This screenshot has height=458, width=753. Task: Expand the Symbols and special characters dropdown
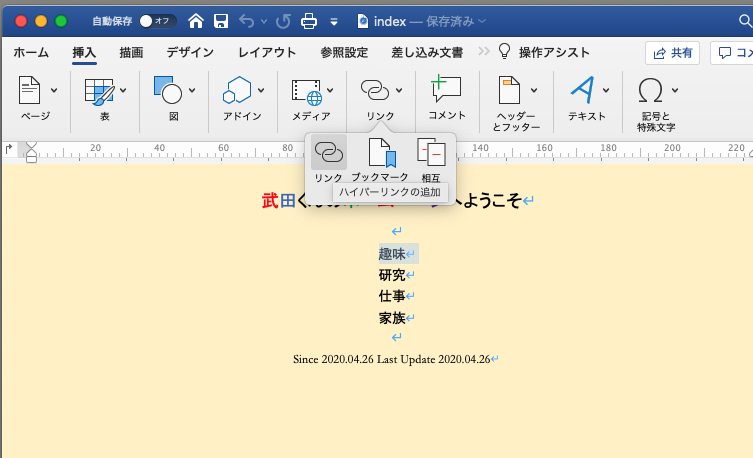pos(675,91)
